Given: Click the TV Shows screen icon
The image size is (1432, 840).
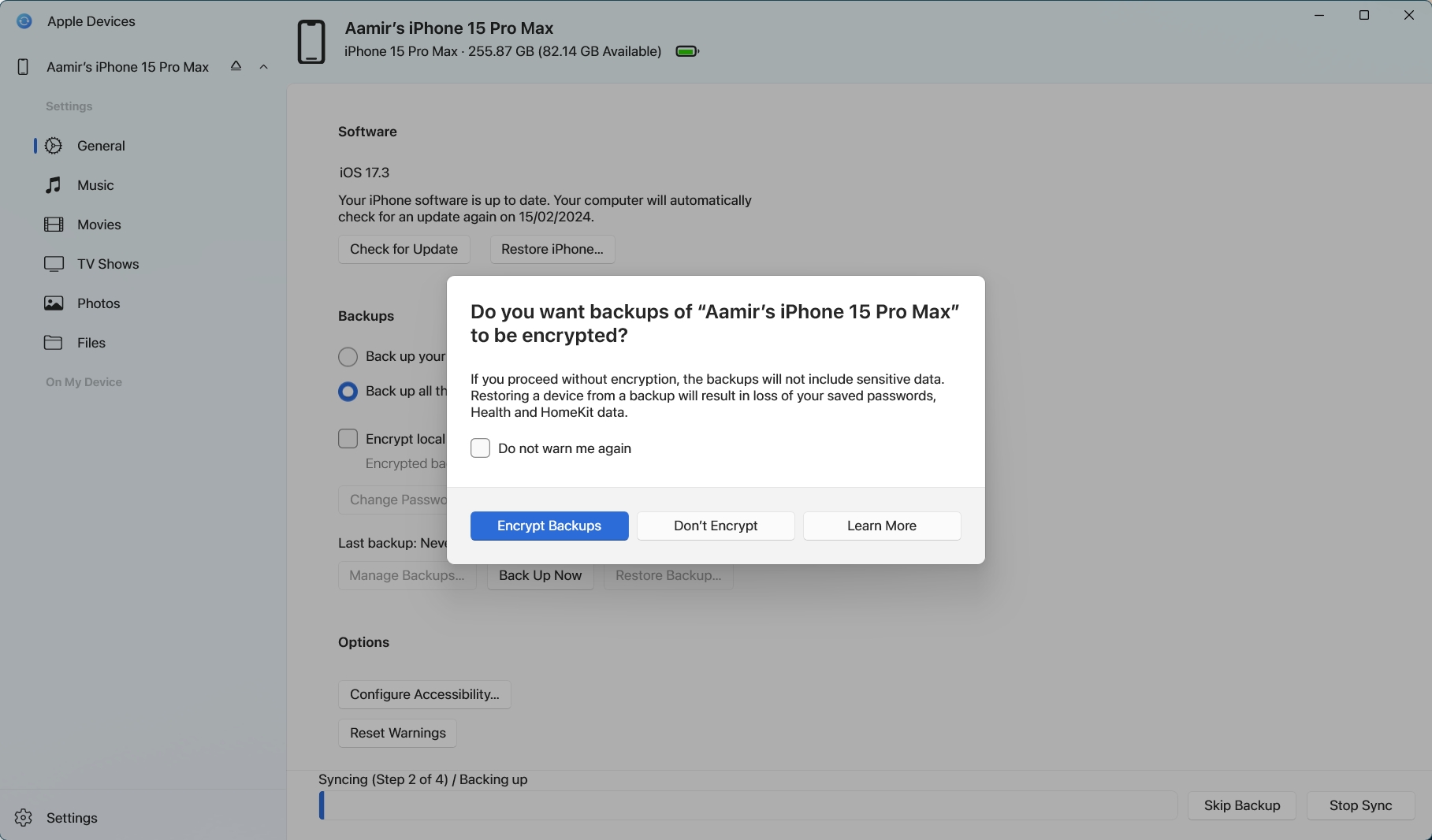Looking at the screenshot, I should pyautogui.click(x=54, y=264).
